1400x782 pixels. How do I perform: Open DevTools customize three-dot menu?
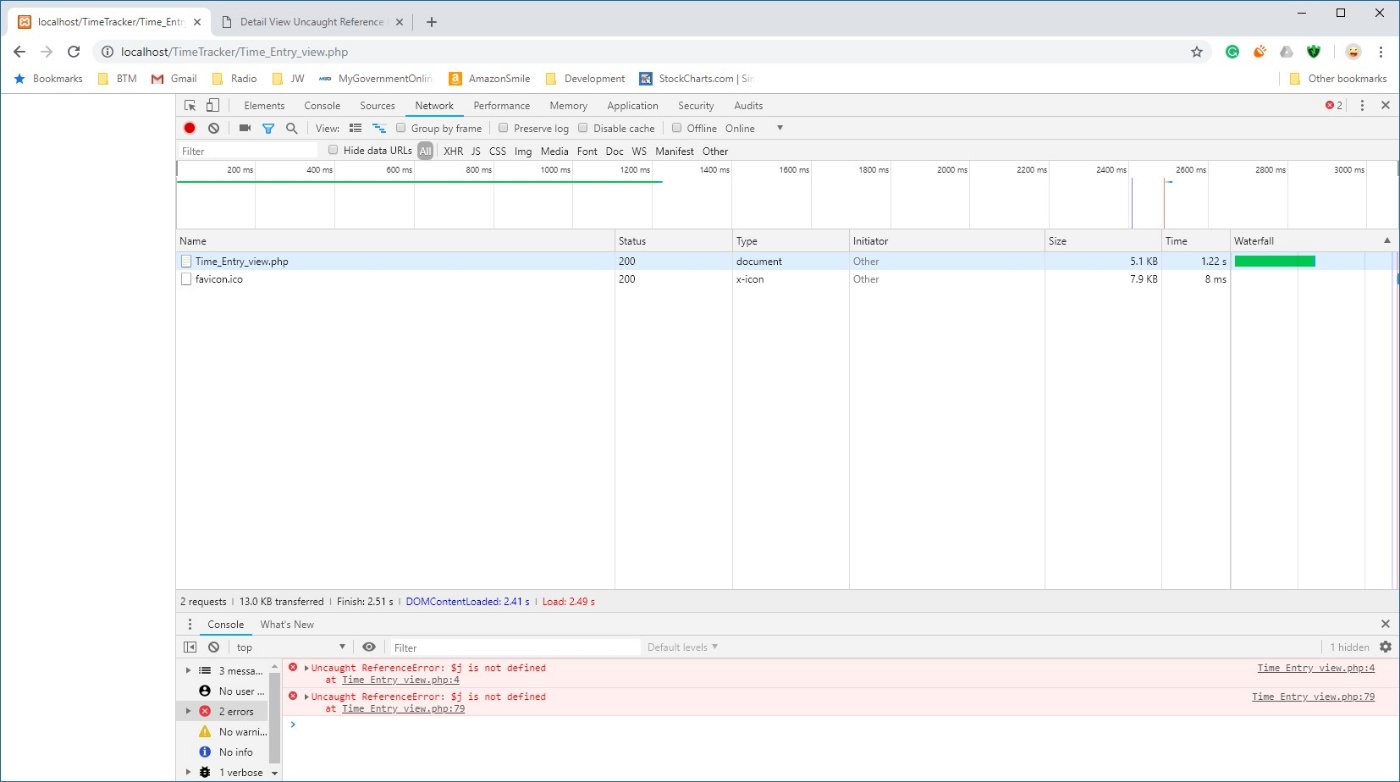[1362, 105]
